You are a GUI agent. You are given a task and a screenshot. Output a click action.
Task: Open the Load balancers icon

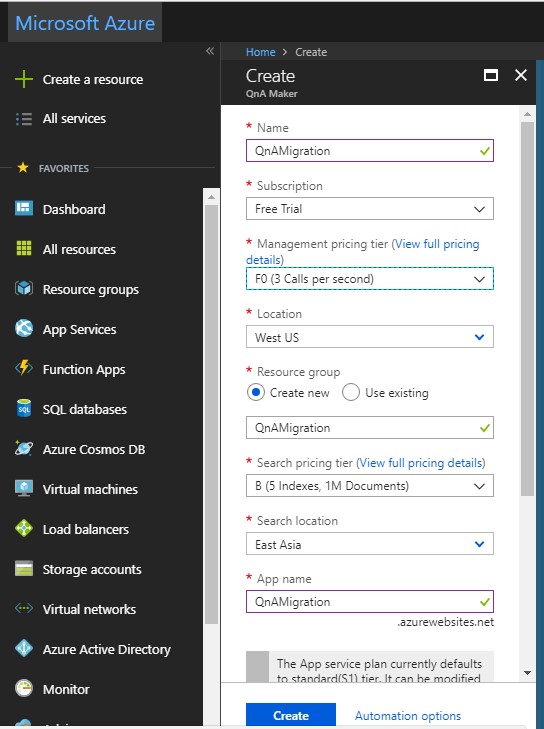point(24,529)
